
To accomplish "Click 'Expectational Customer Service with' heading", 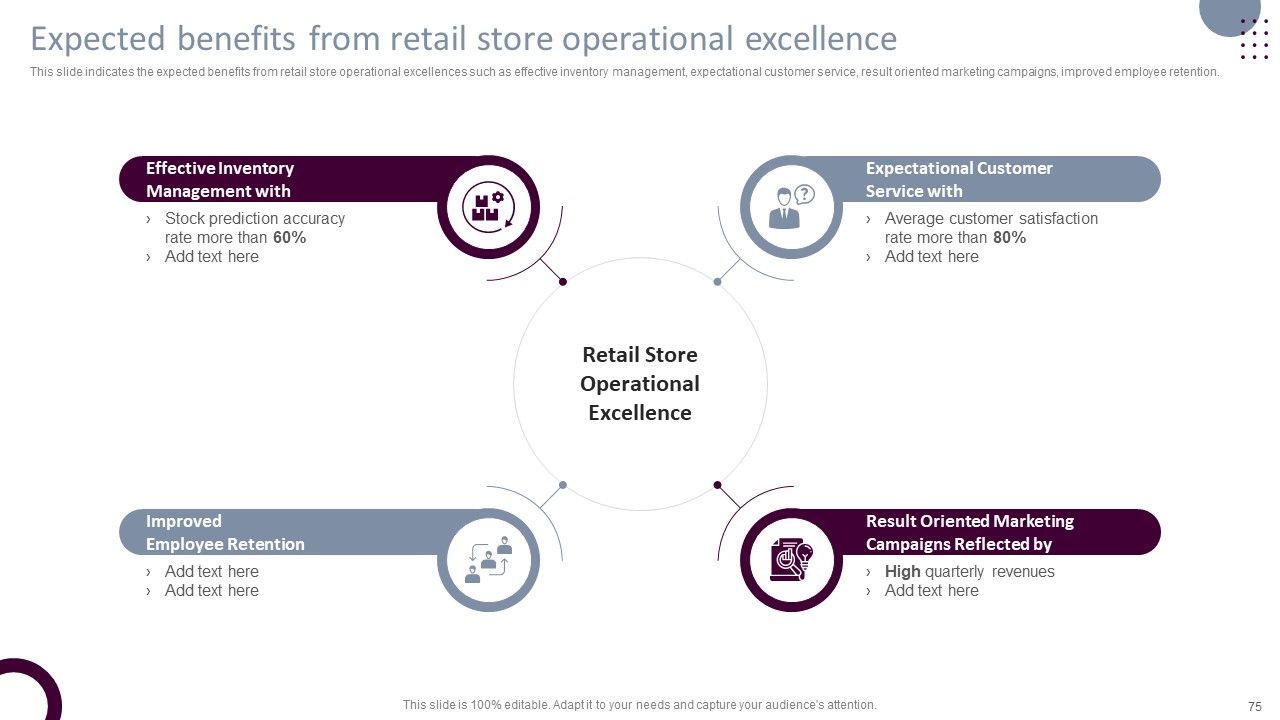I will pos(959,180).
